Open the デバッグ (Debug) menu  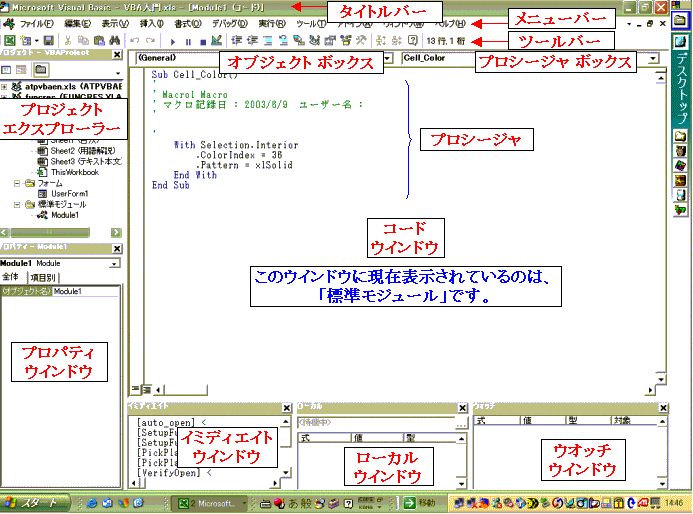tap(229, 22)
